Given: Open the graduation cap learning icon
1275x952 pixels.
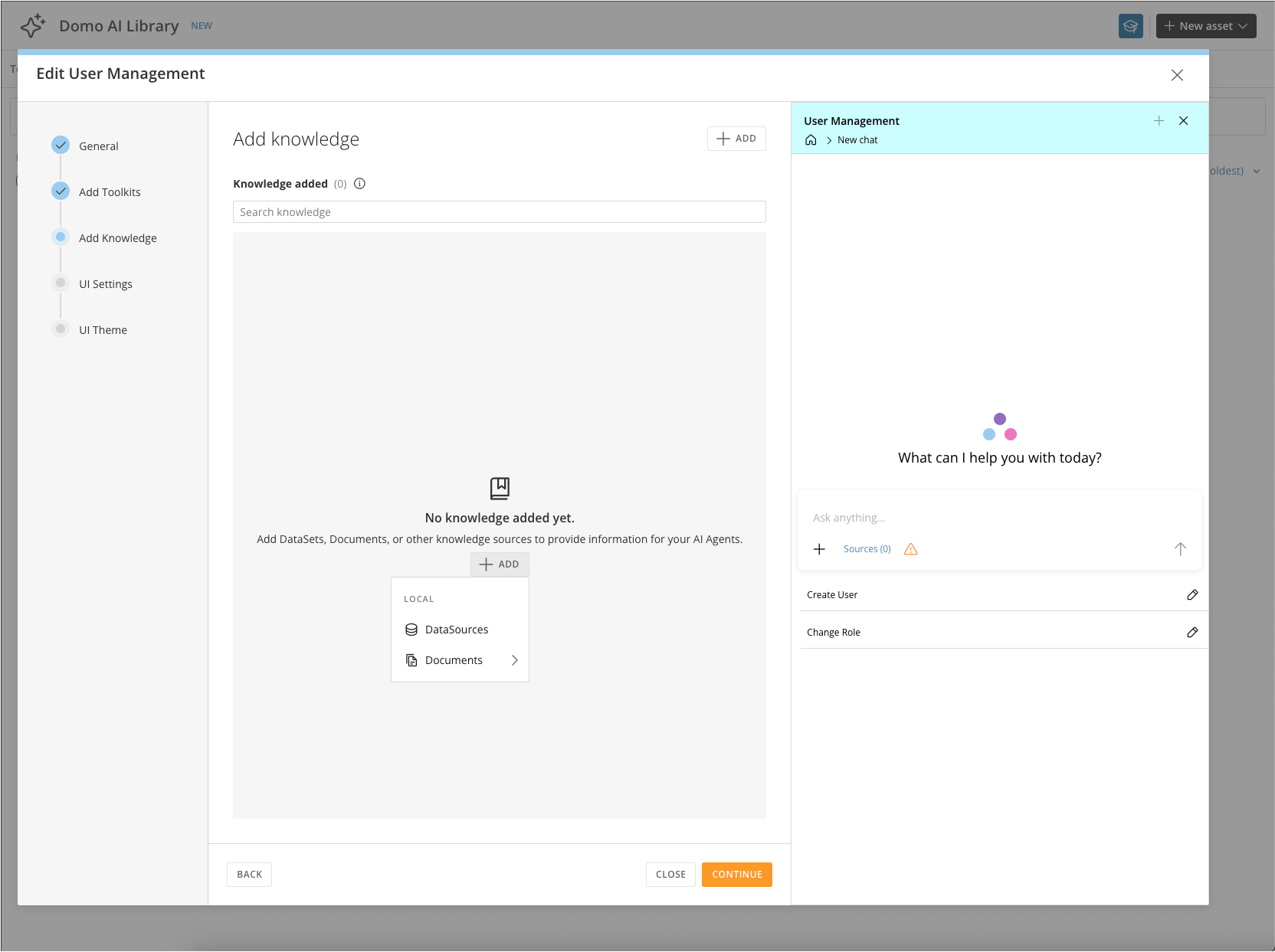Looking at the screenshot, I should click(1130, 26).
